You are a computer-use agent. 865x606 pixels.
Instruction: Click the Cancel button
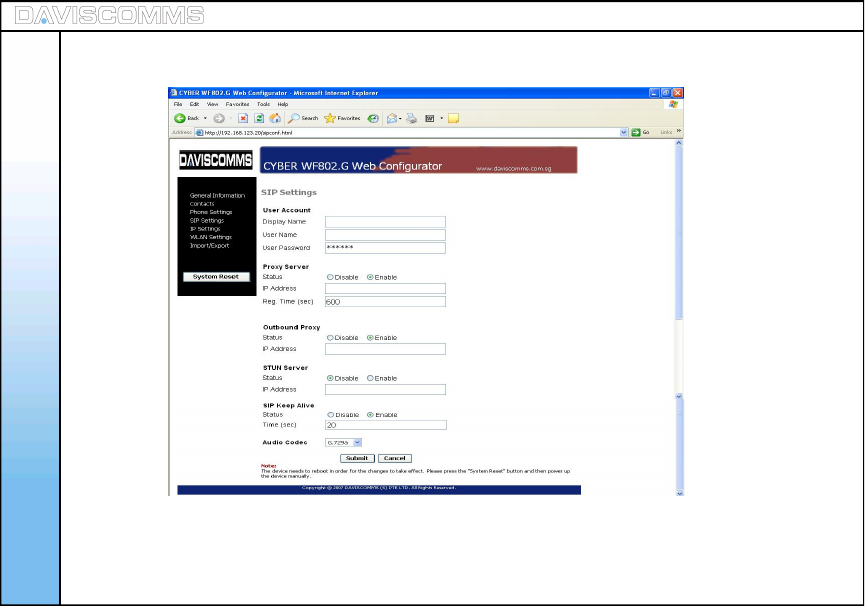(x=394, y=458)
